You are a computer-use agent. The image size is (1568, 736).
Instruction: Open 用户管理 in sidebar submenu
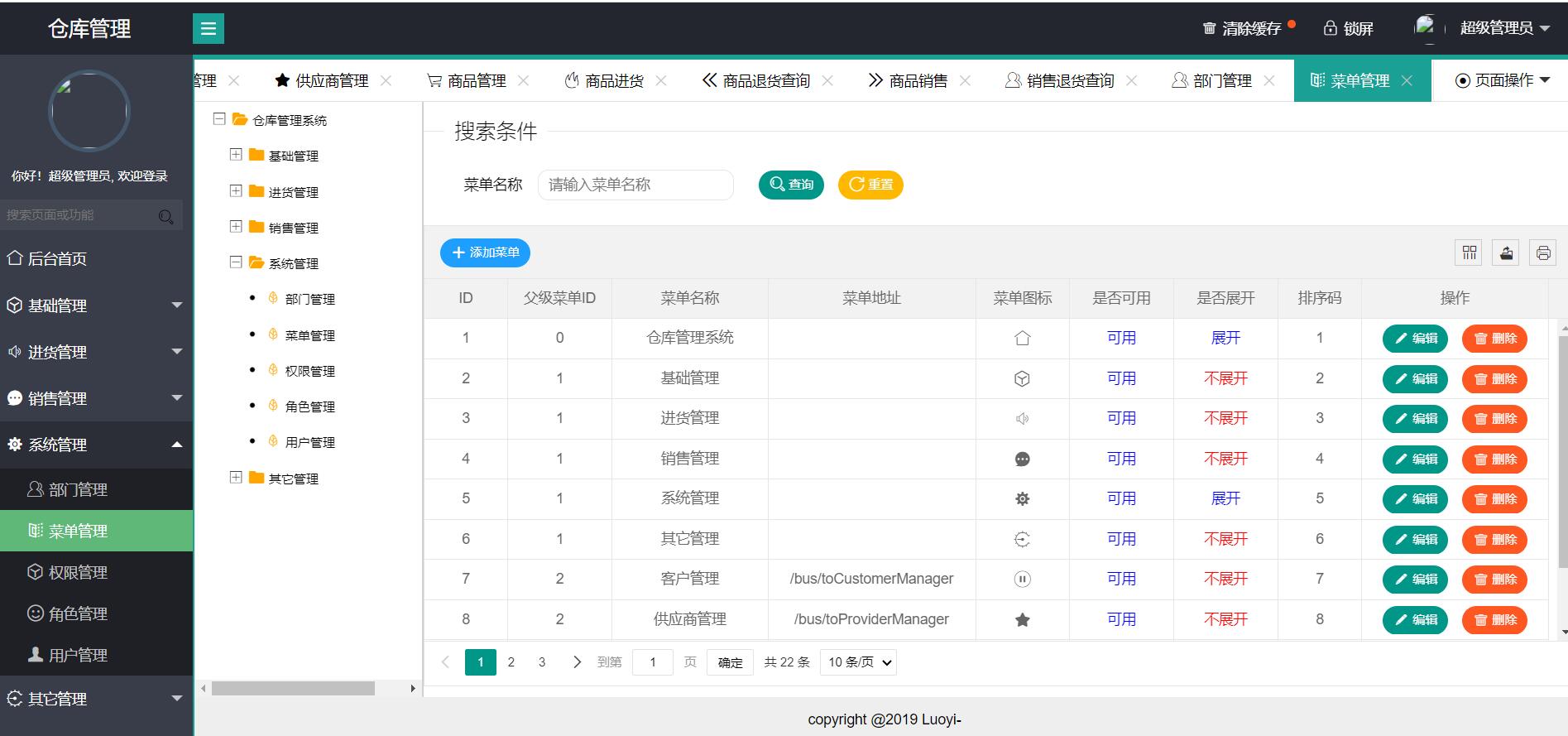pyautogui.click(x=96, y=655)
